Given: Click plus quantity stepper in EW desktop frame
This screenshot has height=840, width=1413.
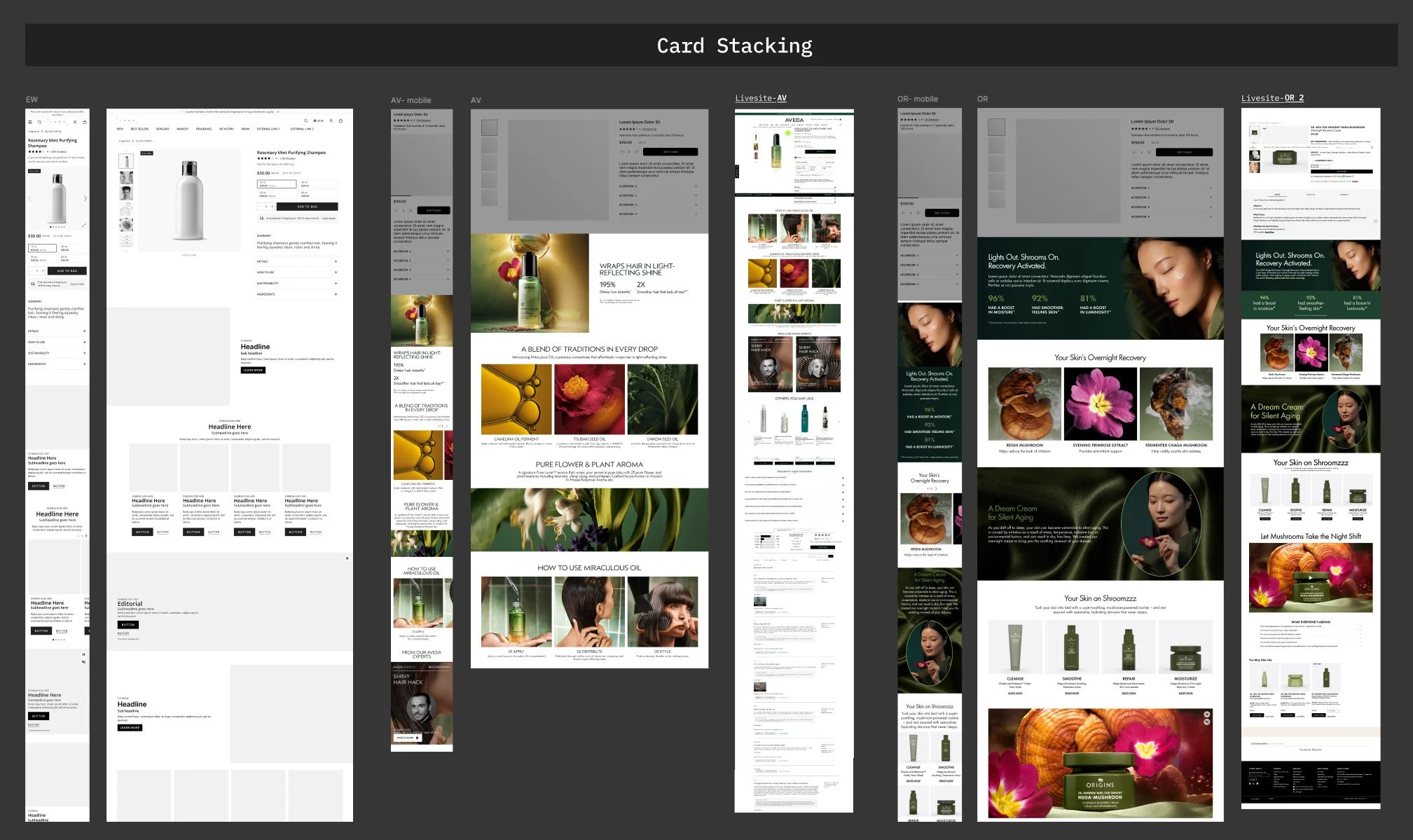Looking at the screenshot, I should pyautogui.click(x=272, y=207).
